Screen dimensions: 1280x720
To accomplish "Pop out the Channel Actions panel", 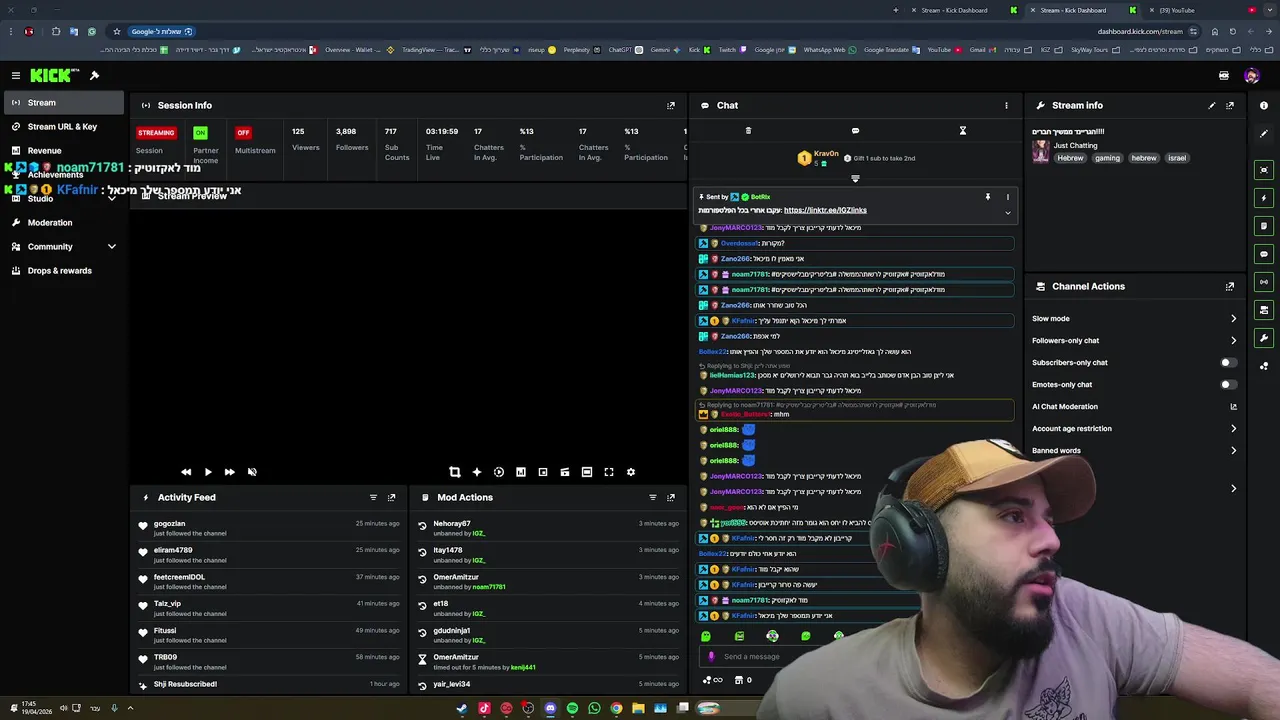I will [1230, 286].
